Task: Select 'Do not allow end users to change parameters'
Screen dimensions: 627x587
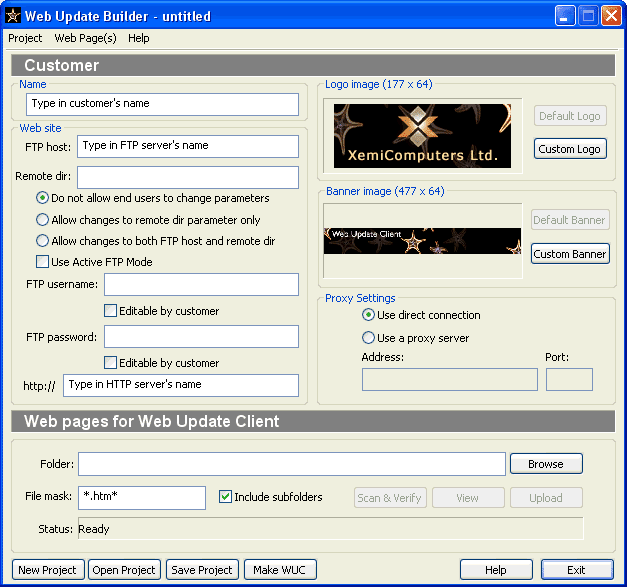Action: pos(43,198)
